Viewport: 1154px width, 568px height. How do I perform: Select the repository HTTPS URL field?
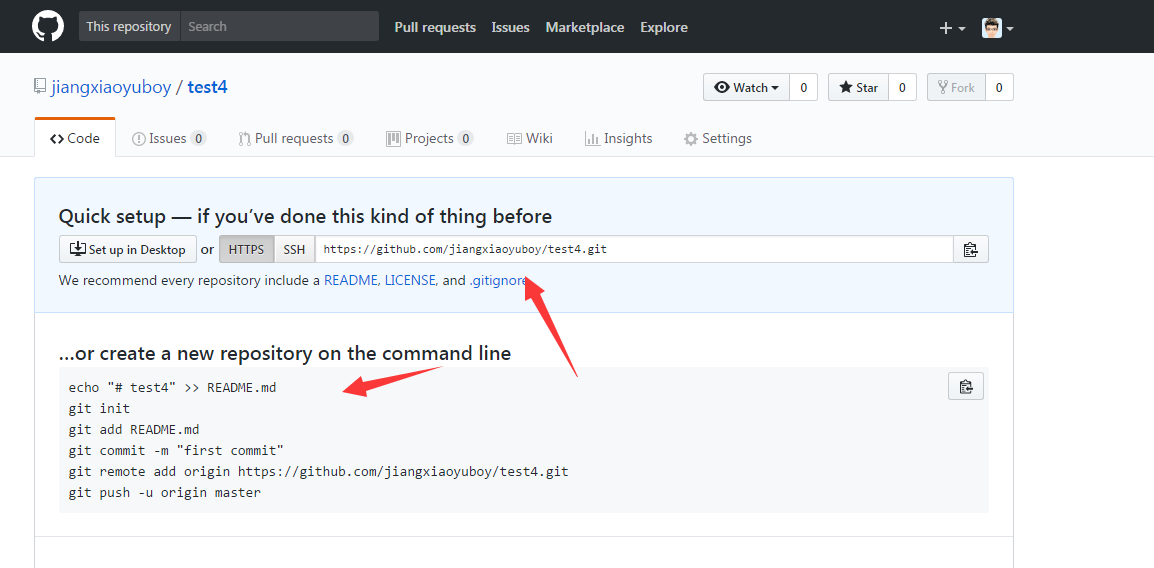(x=634, y=249)
